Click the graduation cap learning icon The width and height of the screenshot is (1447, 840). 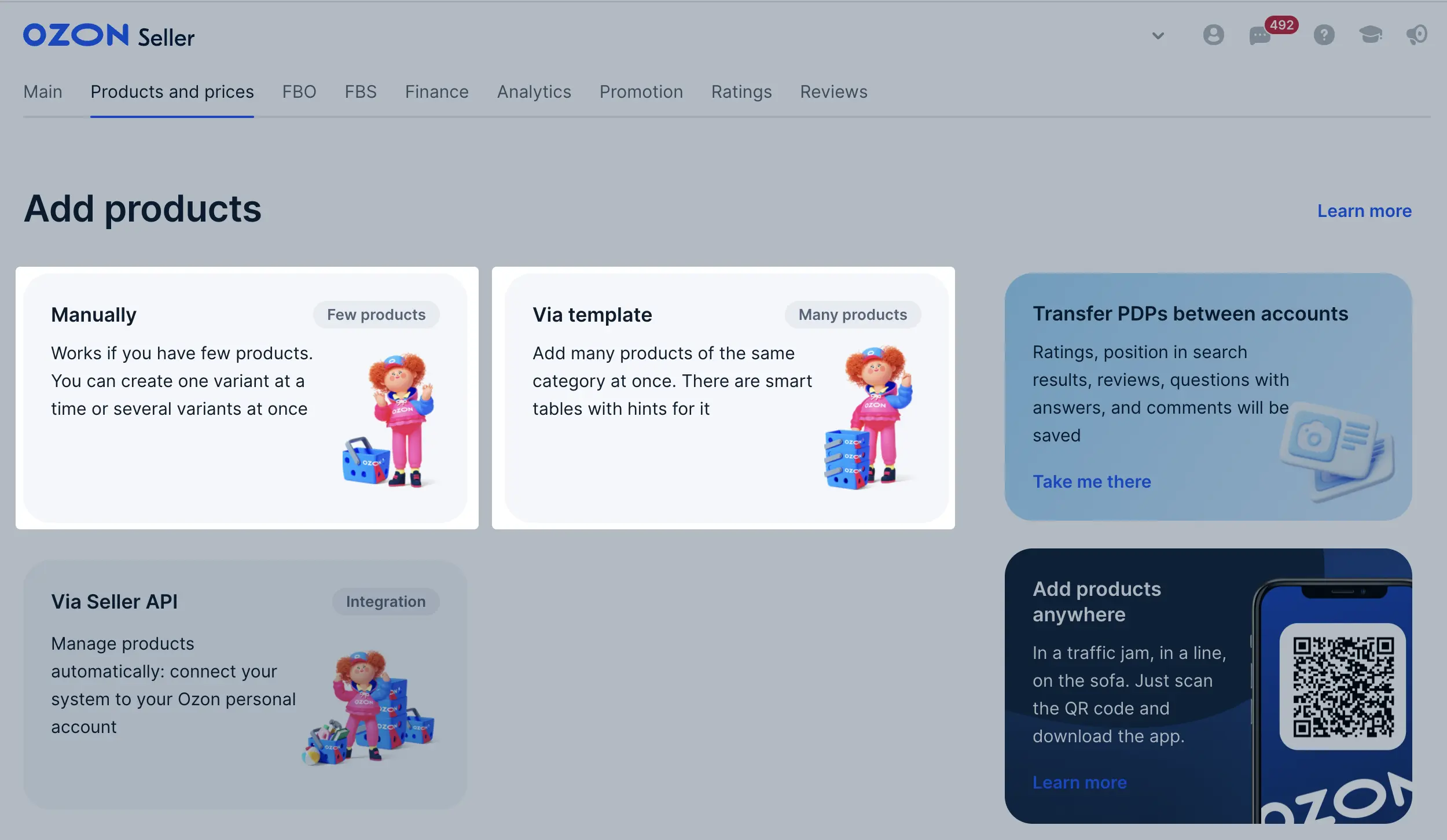[1370, 35]
